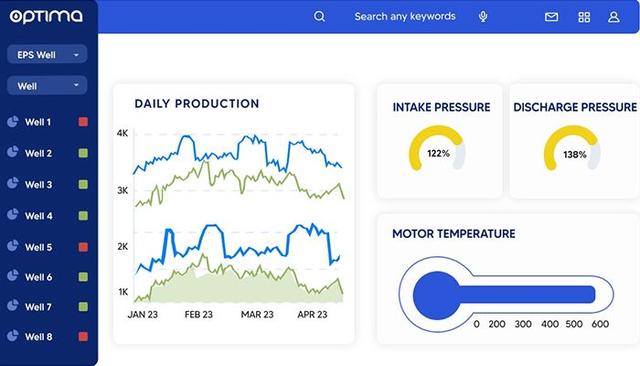The image size is (640, 366).
Task: Click the Search any keywords field
Action: [x=404, y=16]
